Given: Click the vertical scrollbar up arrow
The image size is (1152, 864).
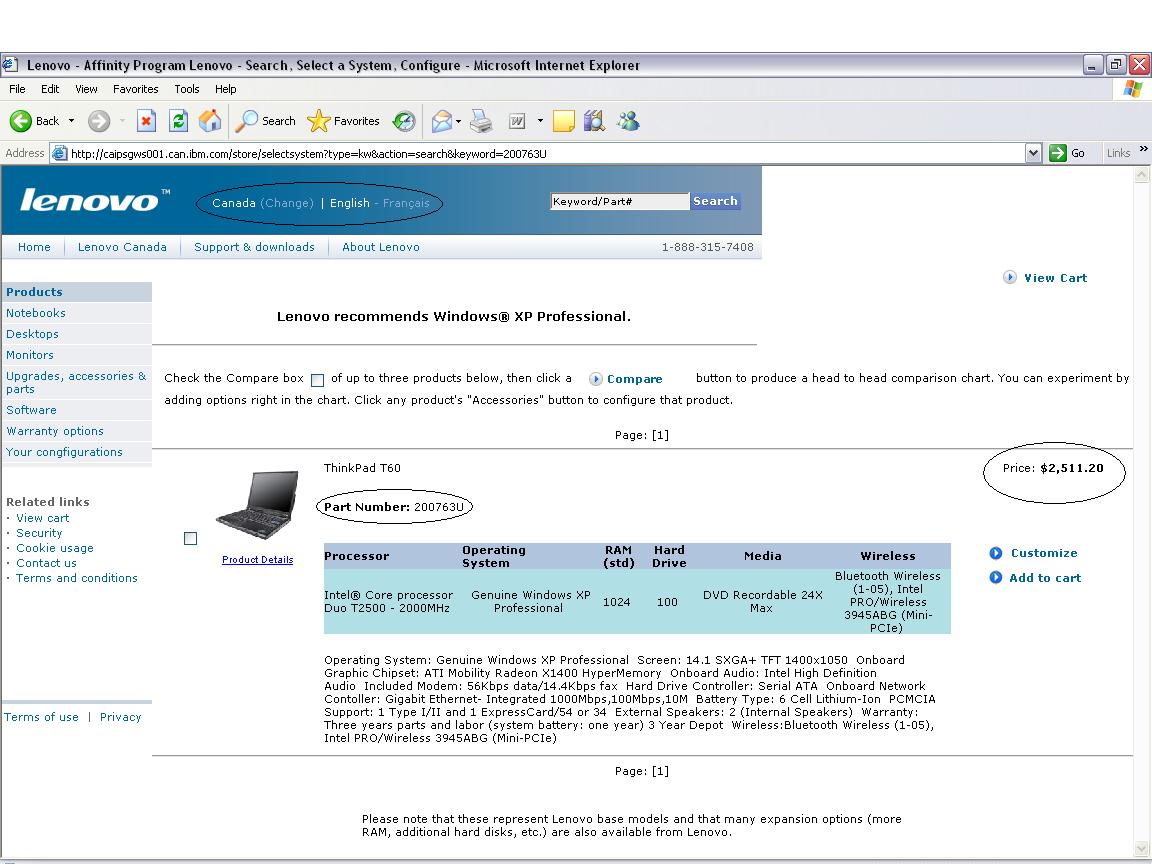Looking at the screenshot, I should coord(1142,175).
